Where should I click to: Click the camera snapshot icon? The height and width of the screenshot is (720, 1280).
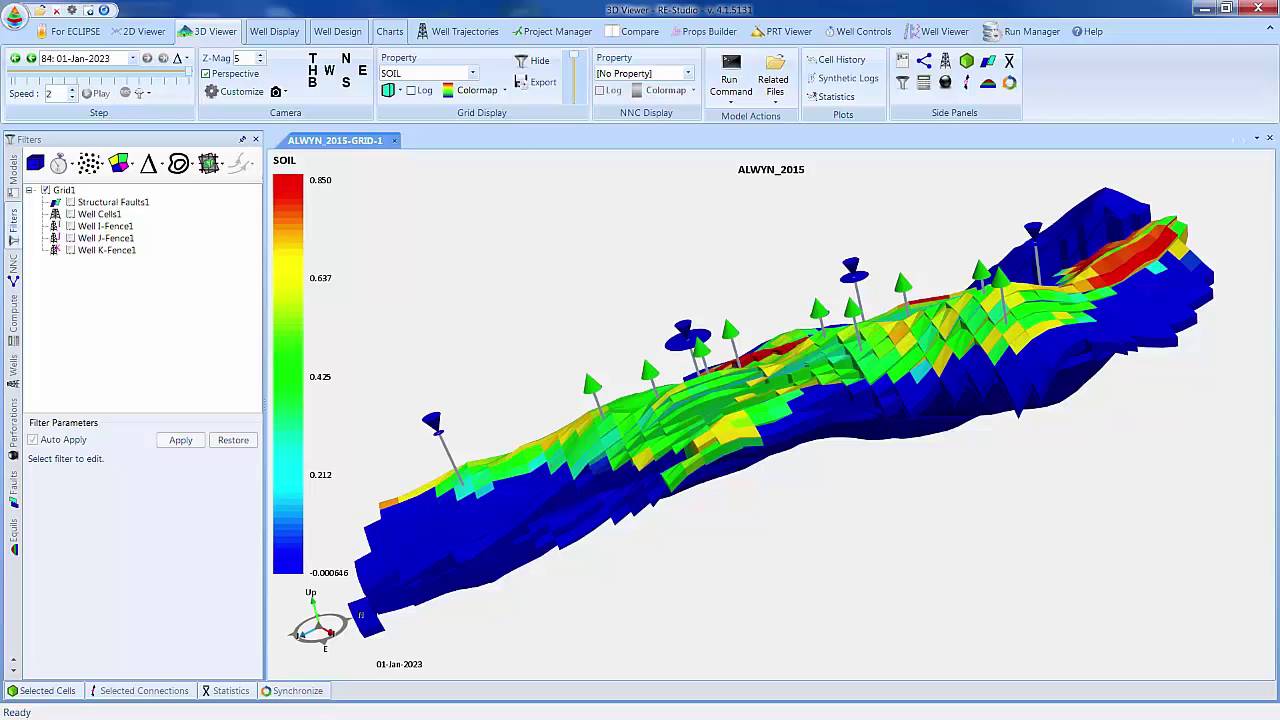point(276,92)
